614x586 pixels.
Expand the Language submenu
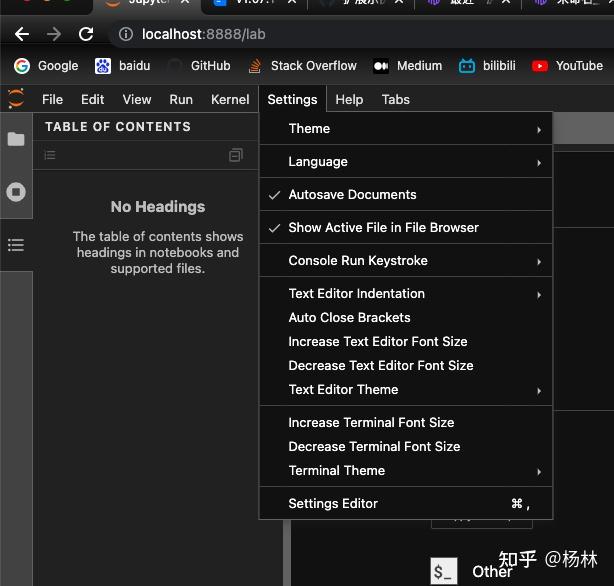(406, 161)
